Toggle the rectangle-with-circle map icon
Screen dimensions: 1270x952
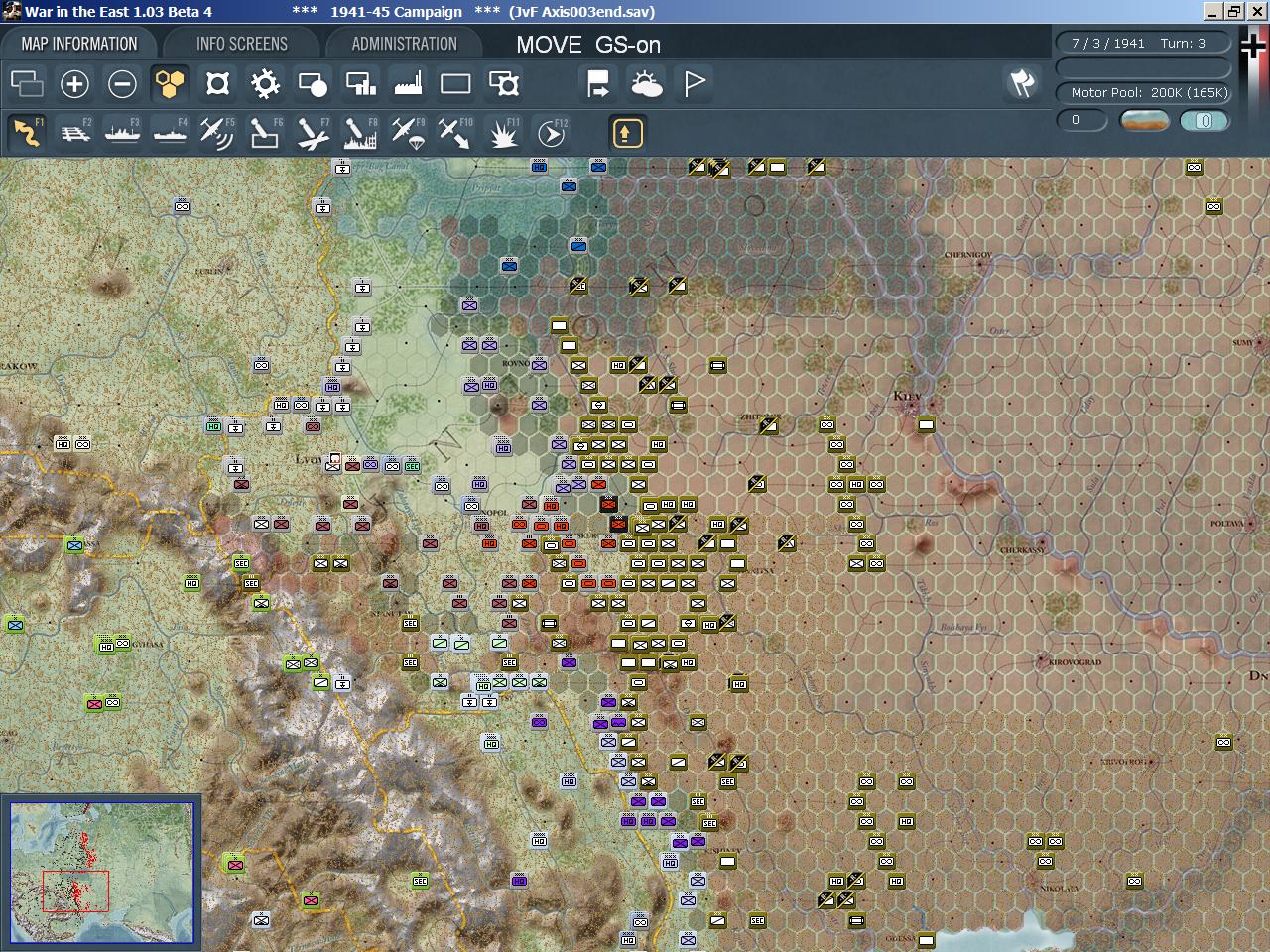coord(313,84)
